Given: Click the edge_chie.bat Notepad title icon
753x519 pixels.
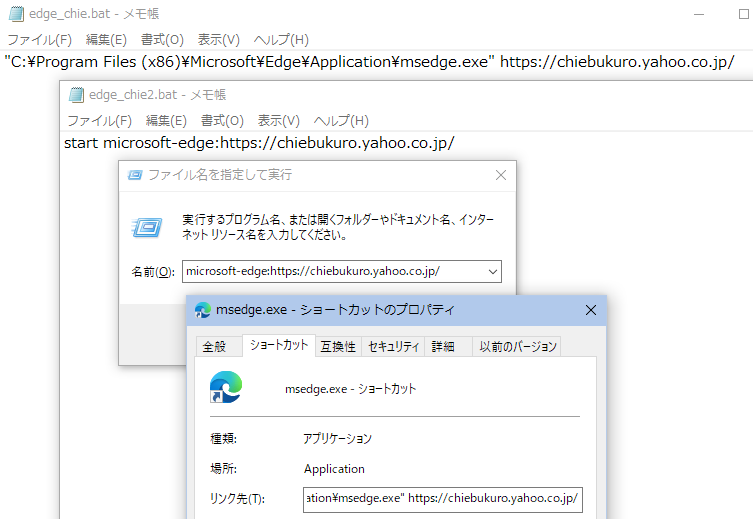Looking at the screenshot, I should pos(16,13).
